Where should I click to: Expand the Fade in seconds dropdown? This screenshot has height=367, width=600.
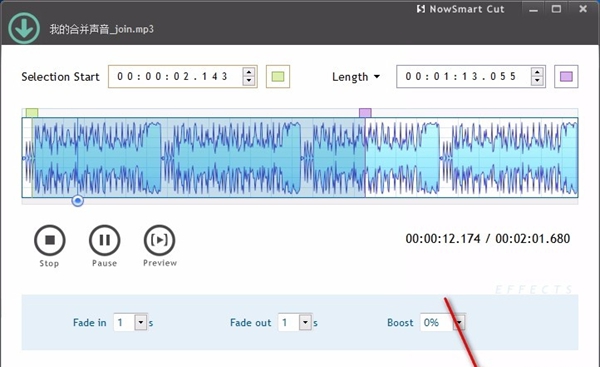coord(141,322)
